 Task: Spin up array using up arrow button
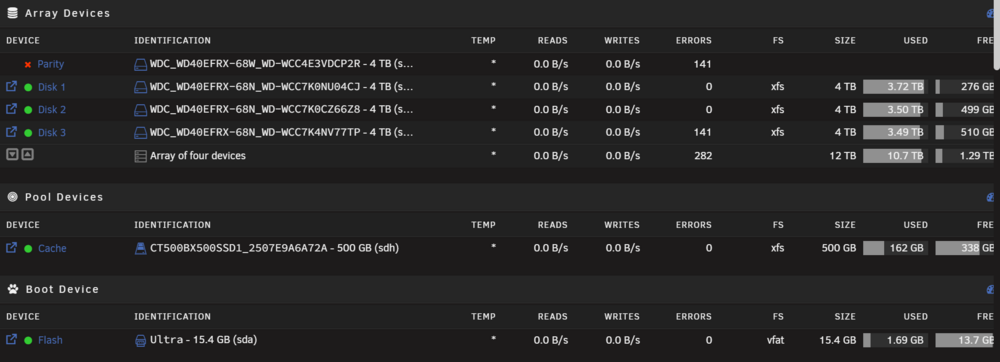pyautogui.click(x=27, y=155)
